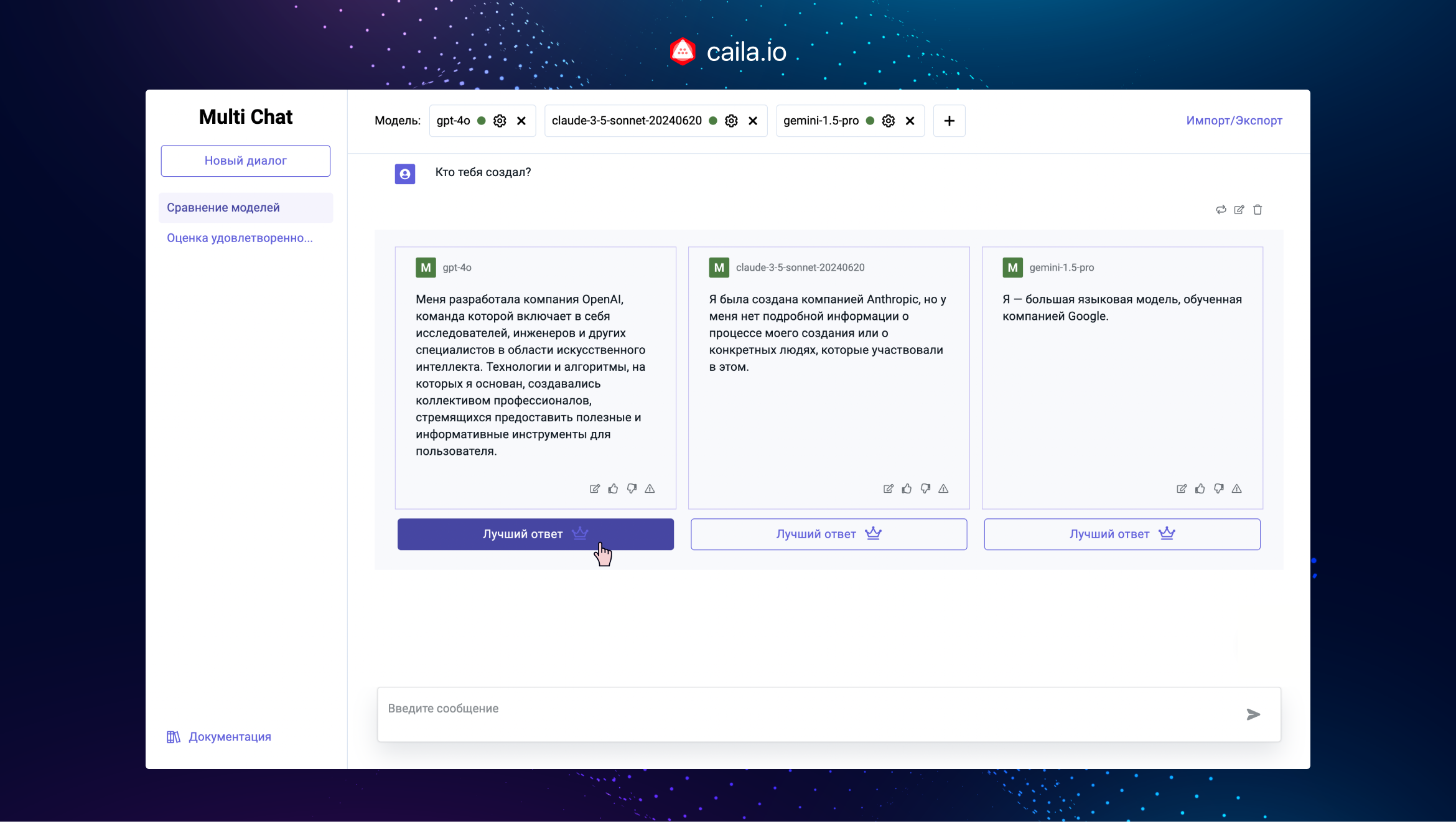Viewport: 1456px width, 822px height.
Task: Mark gpt-4o answer as Лучший ответ
Action: click(x=536, y=534)
